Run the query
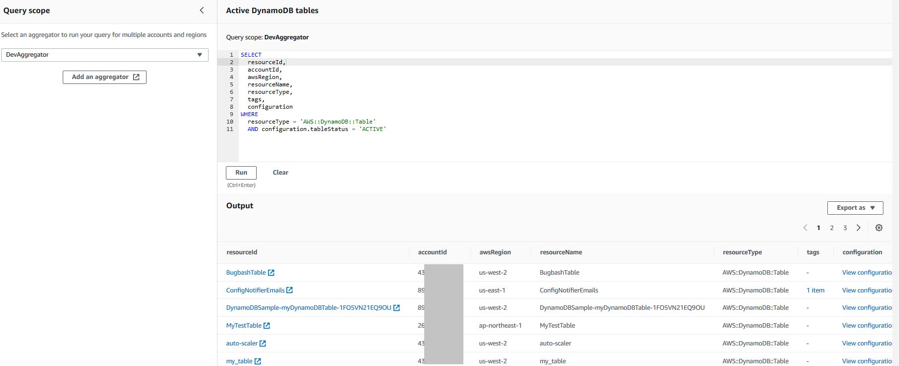The image size is (899, 366). [241, 173]
